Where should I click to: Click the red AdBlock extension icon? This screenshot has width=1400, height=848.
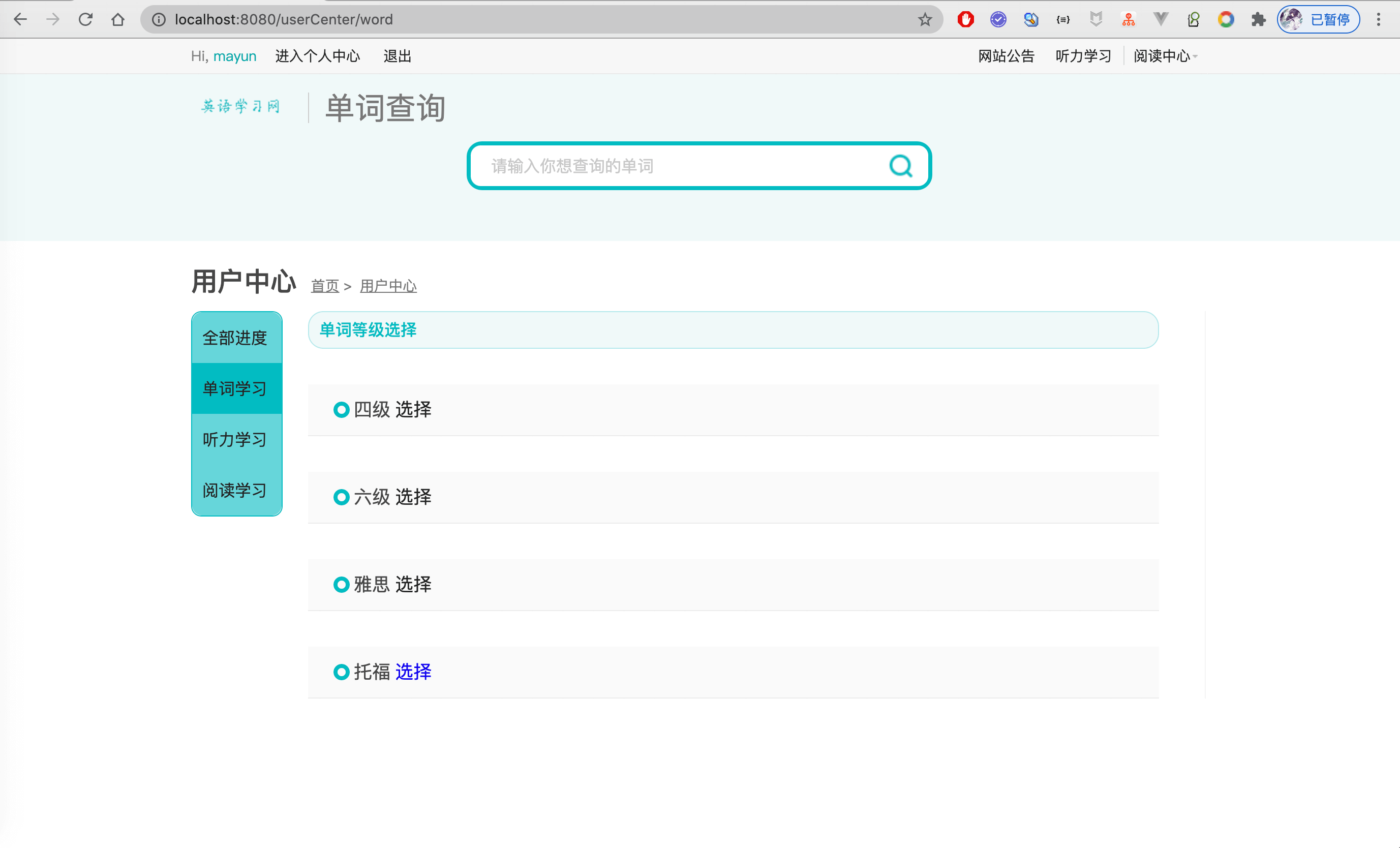tap(965, 19)
